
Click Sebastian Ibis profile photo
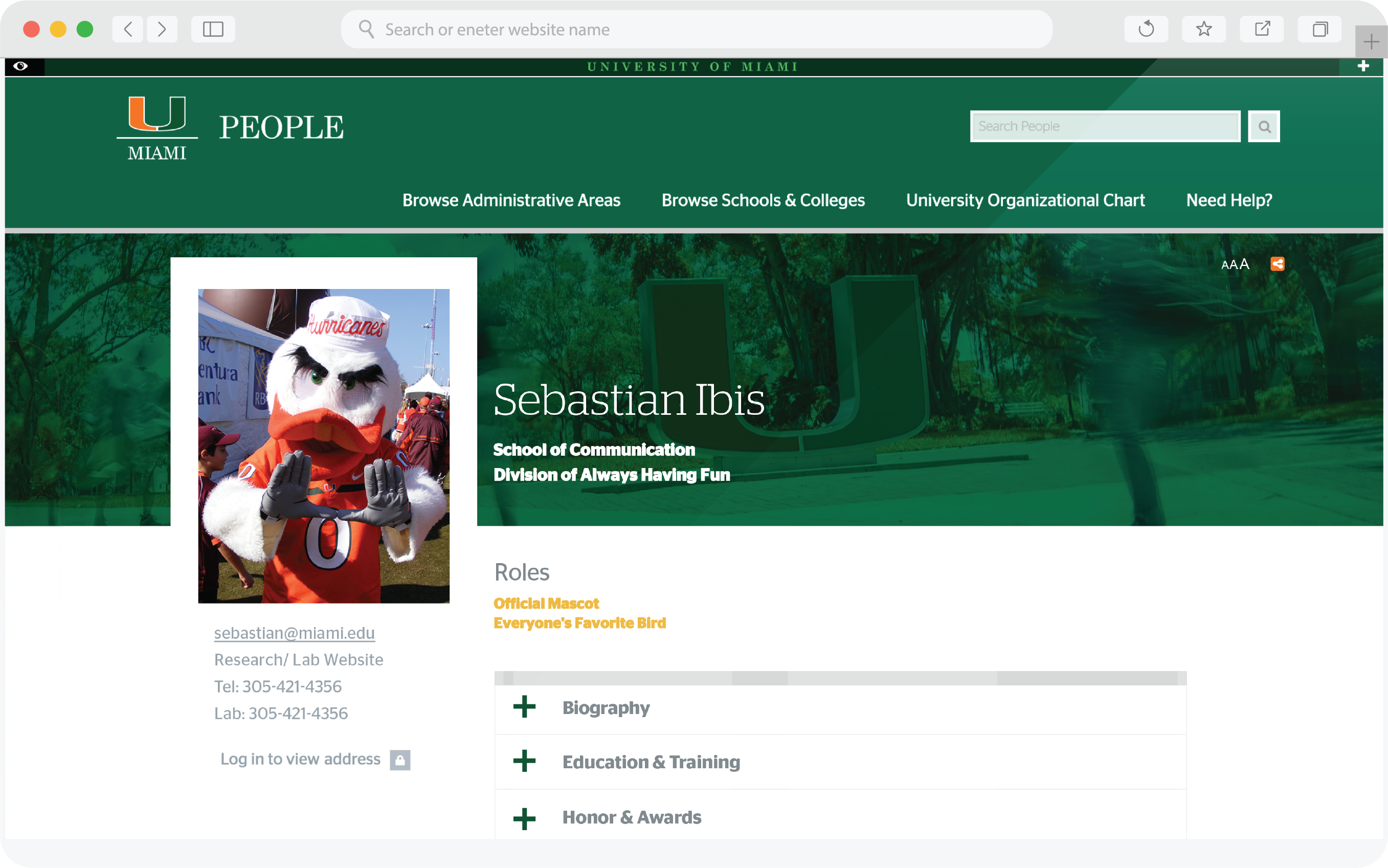[x=324, y=446]
